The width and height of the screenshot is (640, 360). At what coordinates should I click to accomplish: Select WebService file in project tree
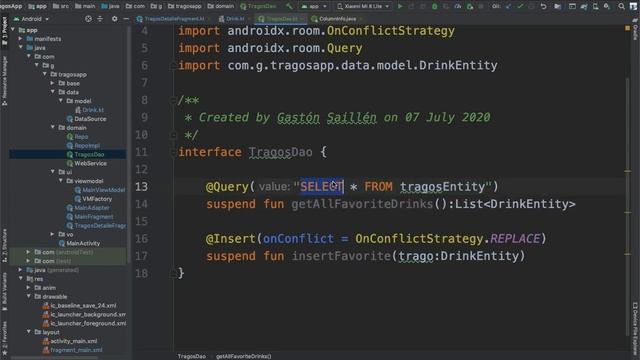point(90,163)
